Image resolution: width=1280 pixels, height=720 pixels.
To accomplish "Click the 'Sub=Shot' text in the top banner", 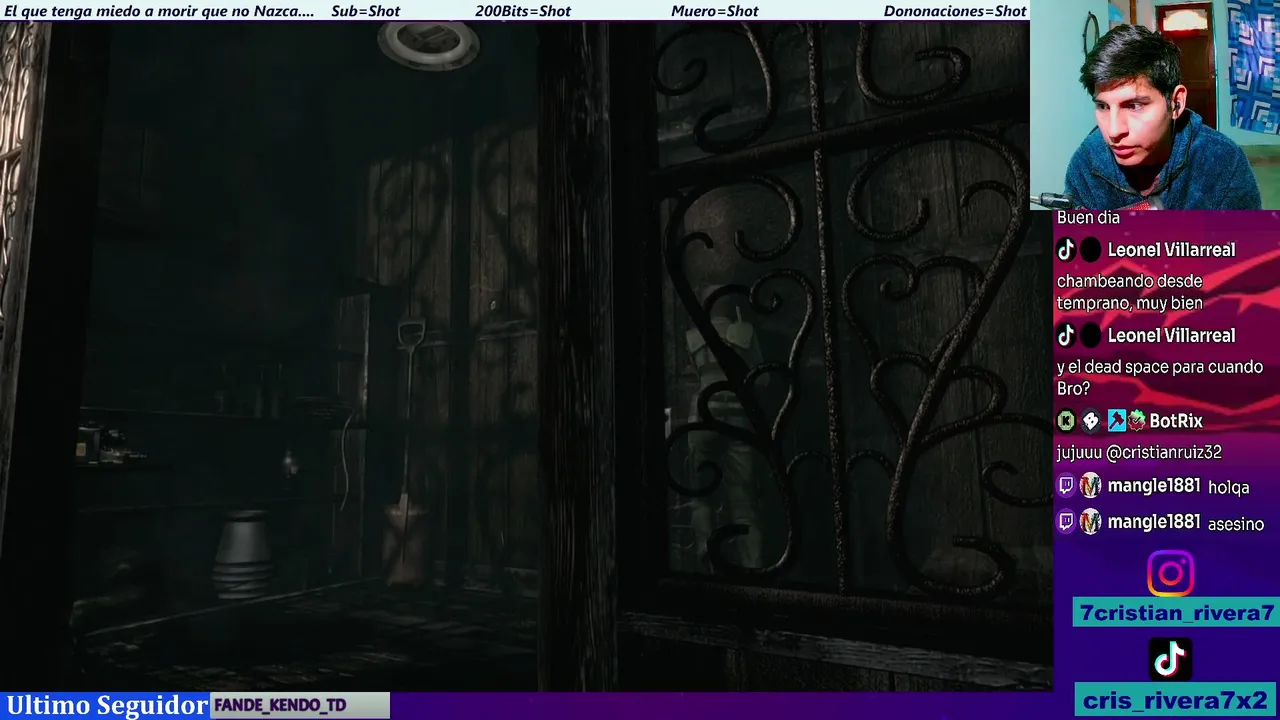I will (365, 11).
